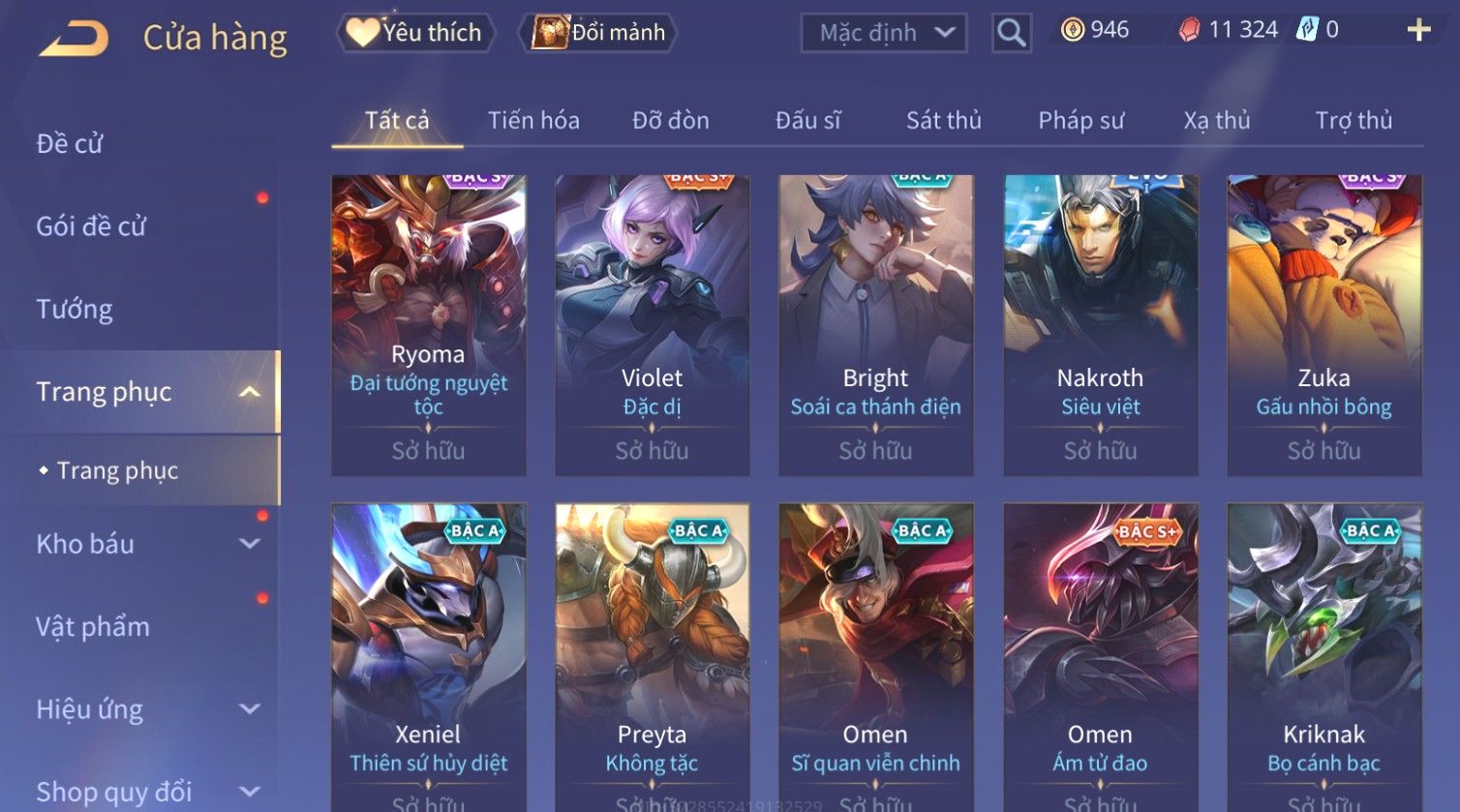Go back using the golden arrow icon

(74, 39)
